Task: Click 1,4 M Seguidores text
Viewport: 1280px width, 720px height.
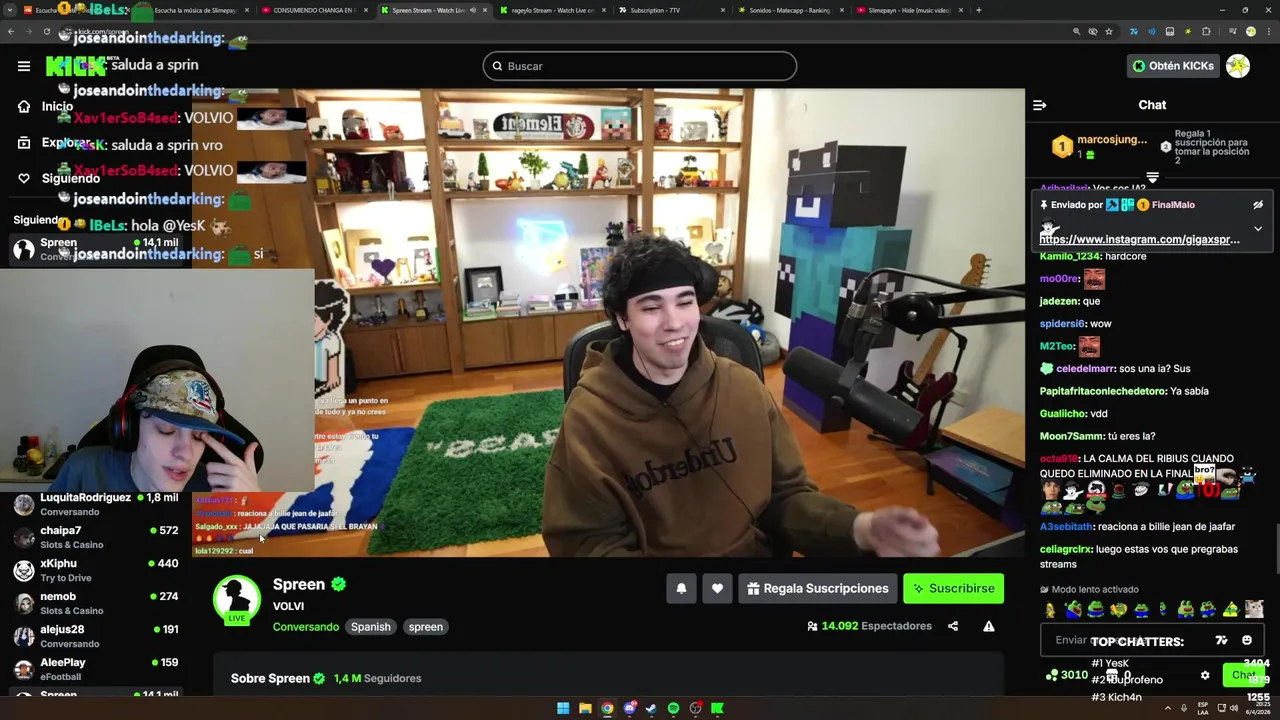Action: 377,678
